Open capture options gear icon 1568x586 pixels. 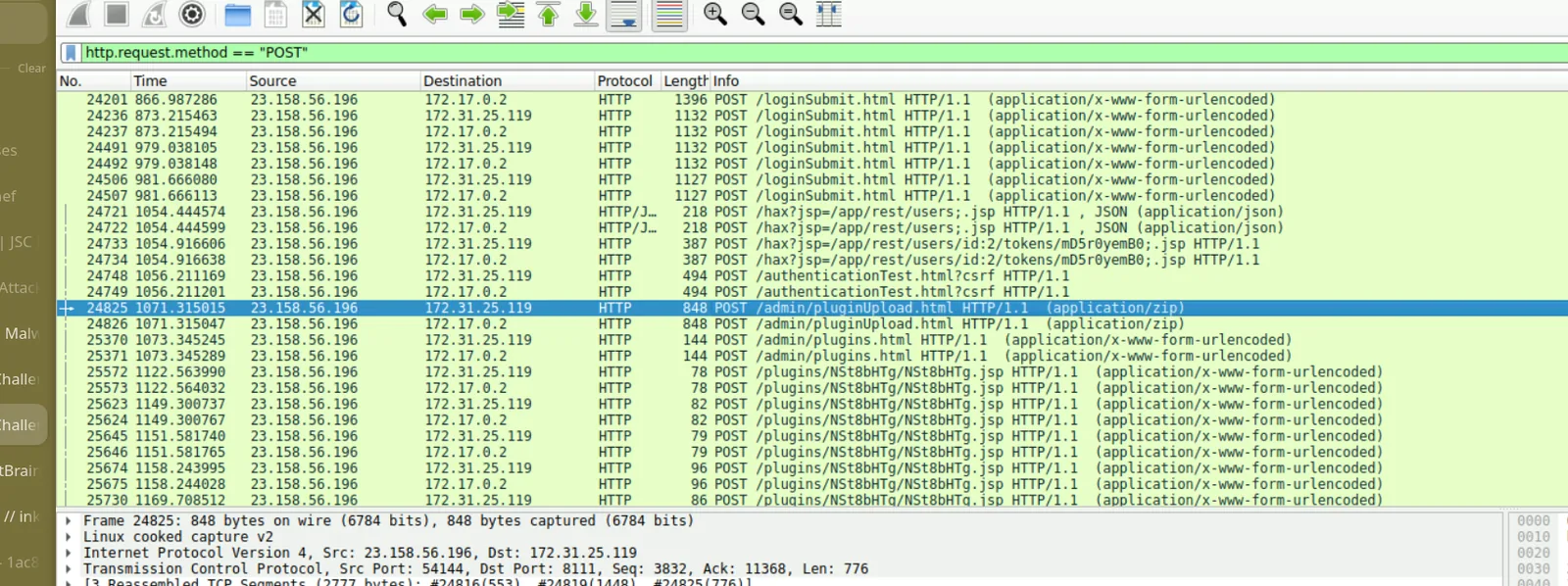pos(192,14)
